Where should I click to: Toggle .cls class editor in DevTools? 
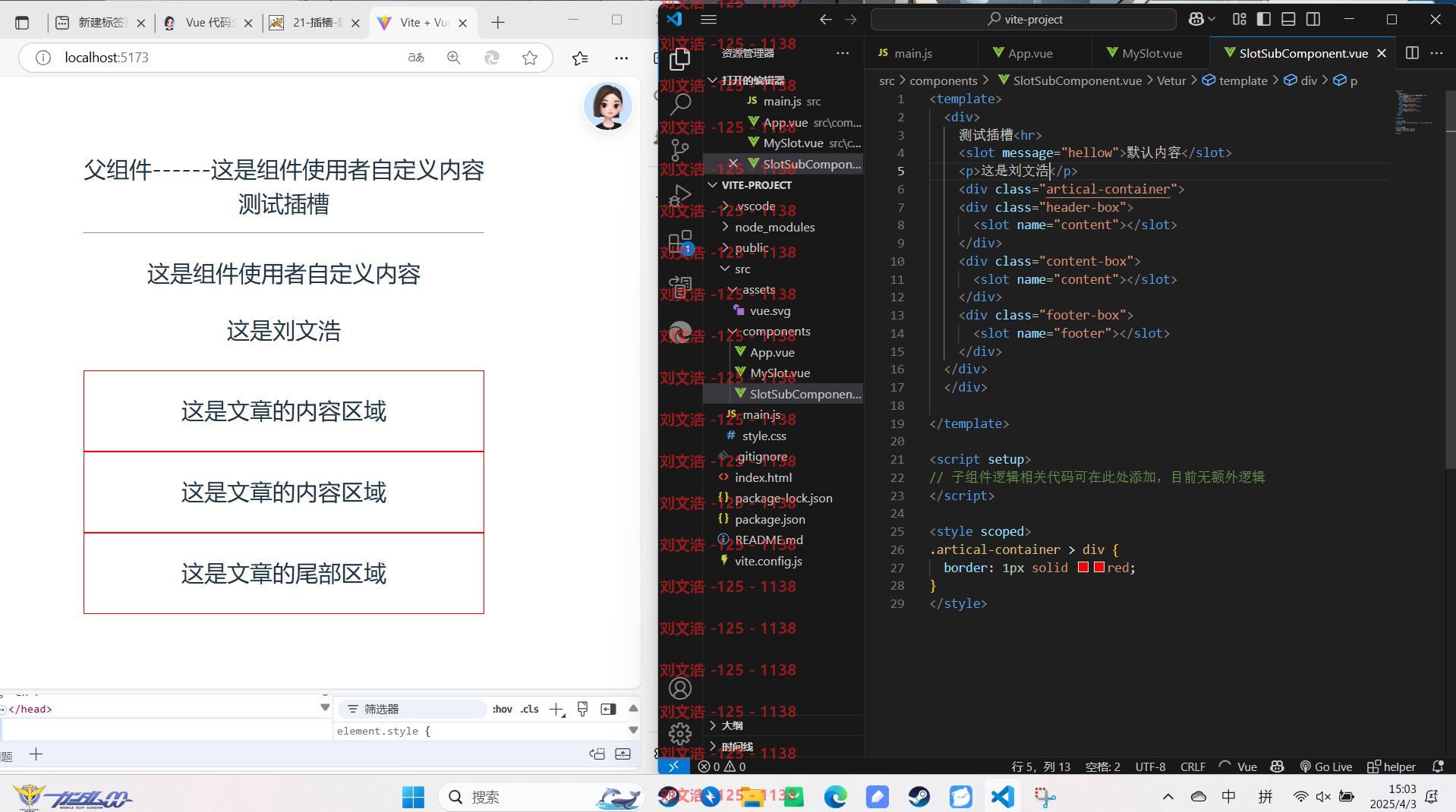point(530,709)
